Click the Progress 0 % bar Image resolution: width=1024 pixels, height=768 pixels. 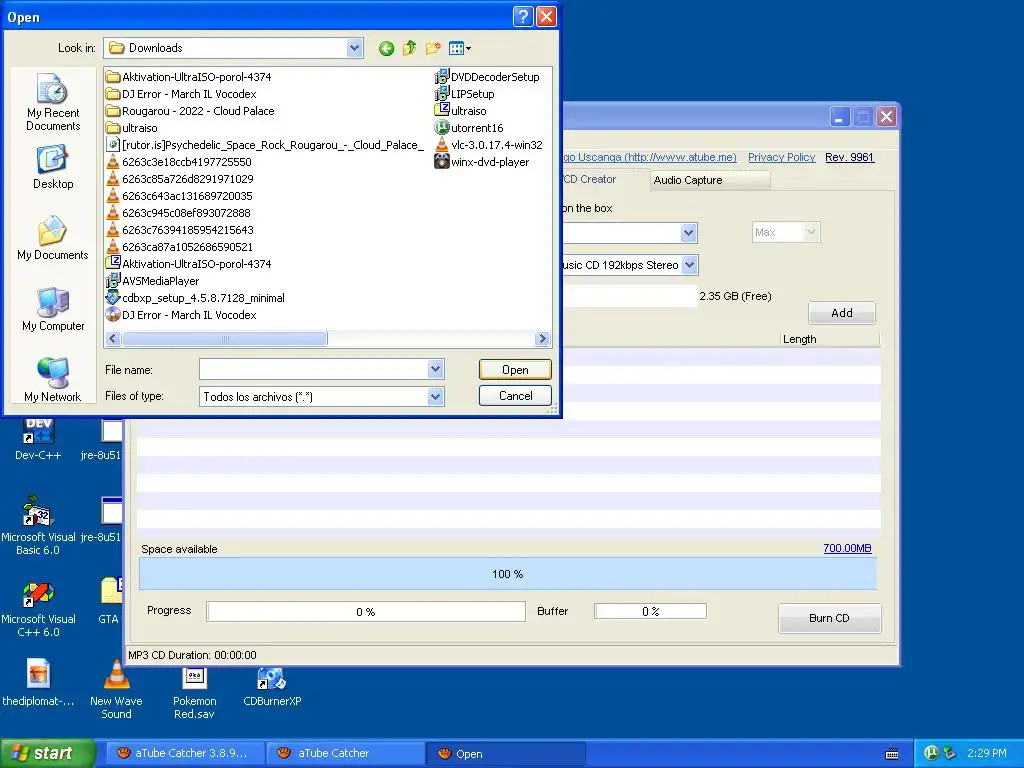point(366,612)
